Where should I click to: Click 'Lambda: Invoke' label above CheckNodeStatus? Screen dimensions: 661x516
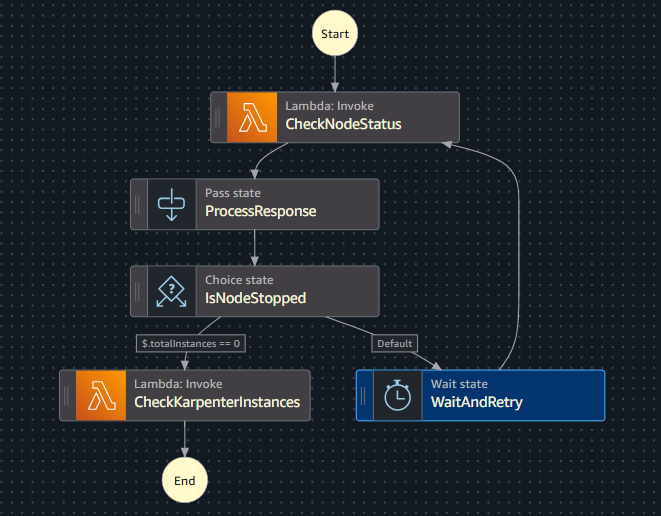[329, 106]
